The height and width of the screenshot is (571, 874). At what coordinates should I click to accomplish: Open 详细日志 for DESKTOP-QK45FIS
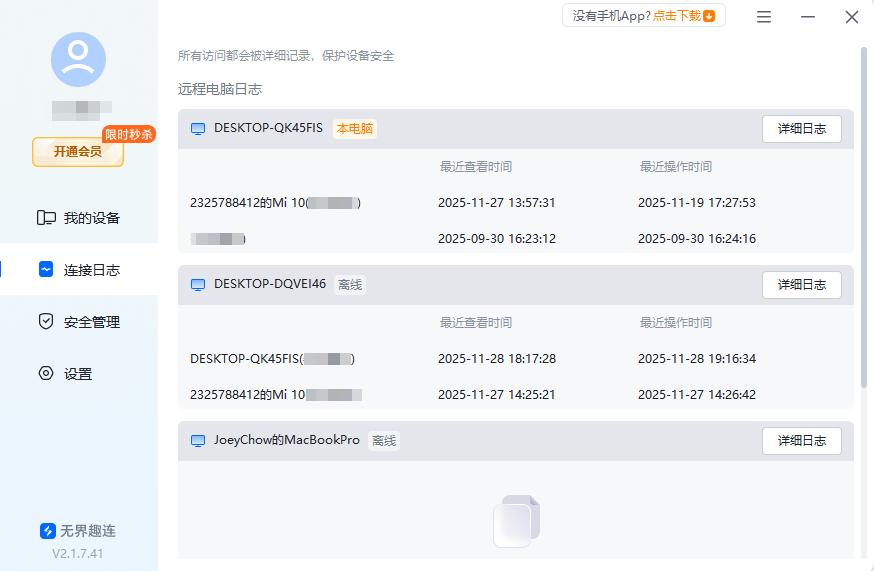[x=802, y=129]
